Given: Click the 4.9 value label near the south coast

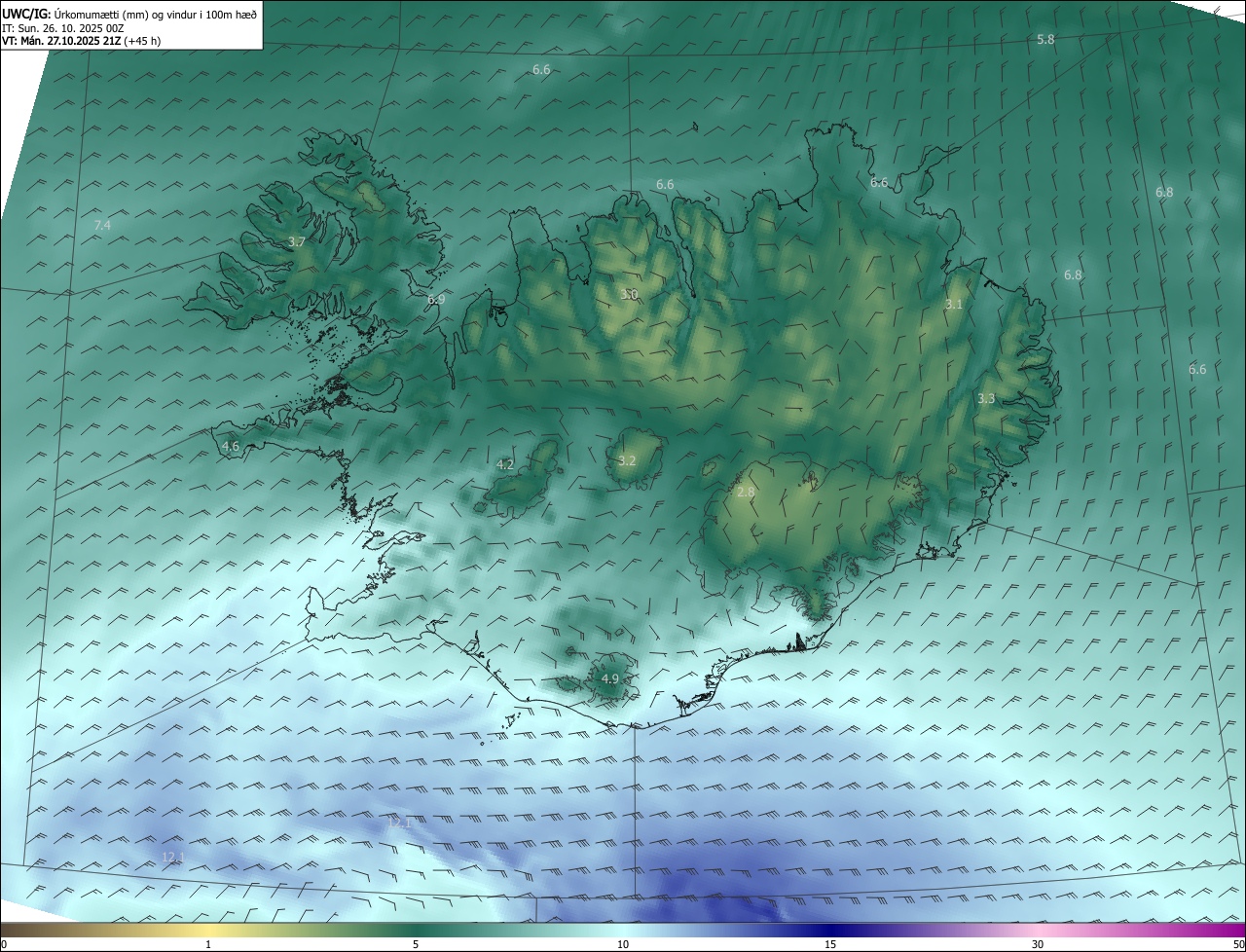Looking at the screenshot, I should pos(610,678).
